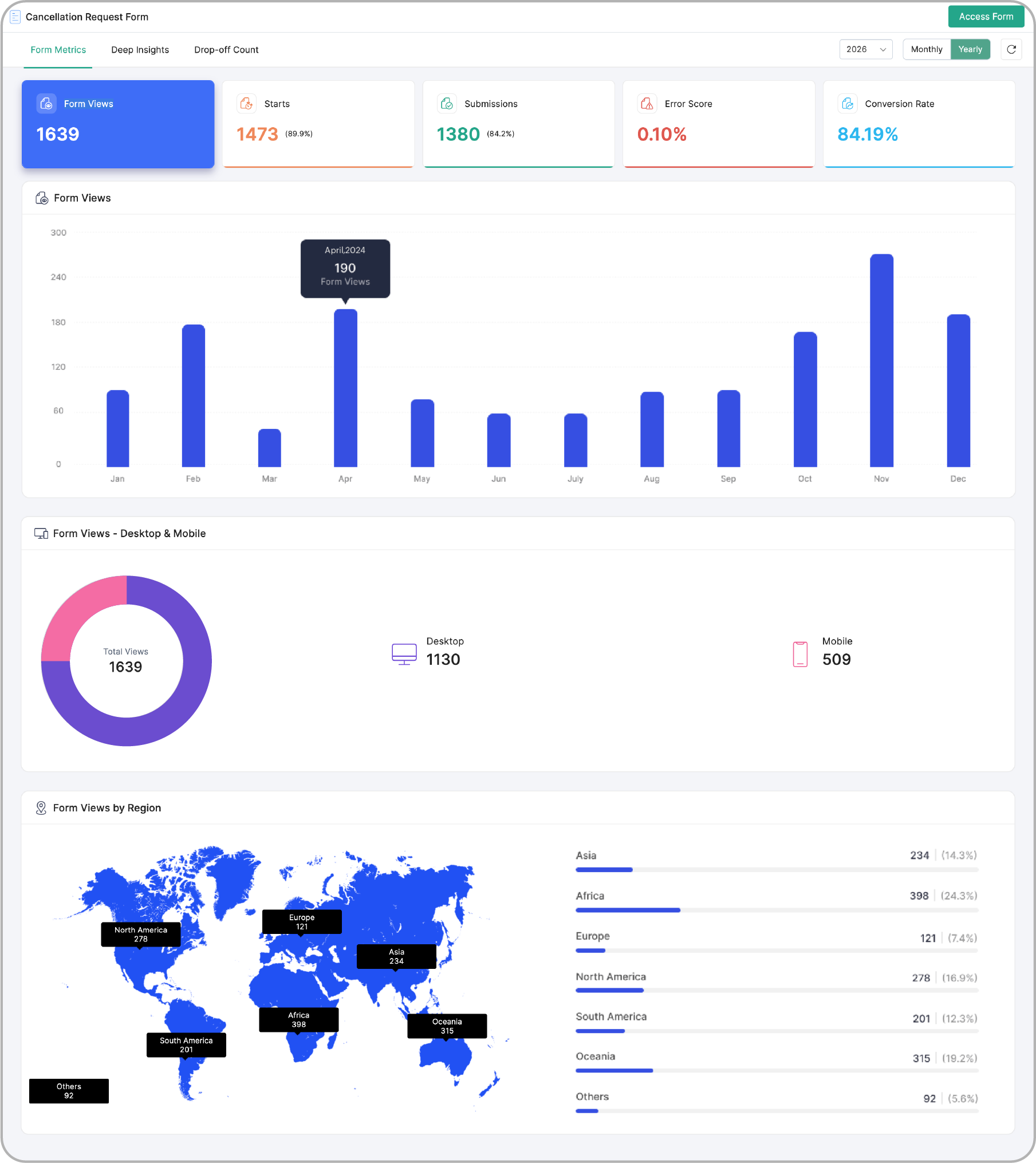Click the Desktop value 1130

pyautogui.click(x=443, y=660)
